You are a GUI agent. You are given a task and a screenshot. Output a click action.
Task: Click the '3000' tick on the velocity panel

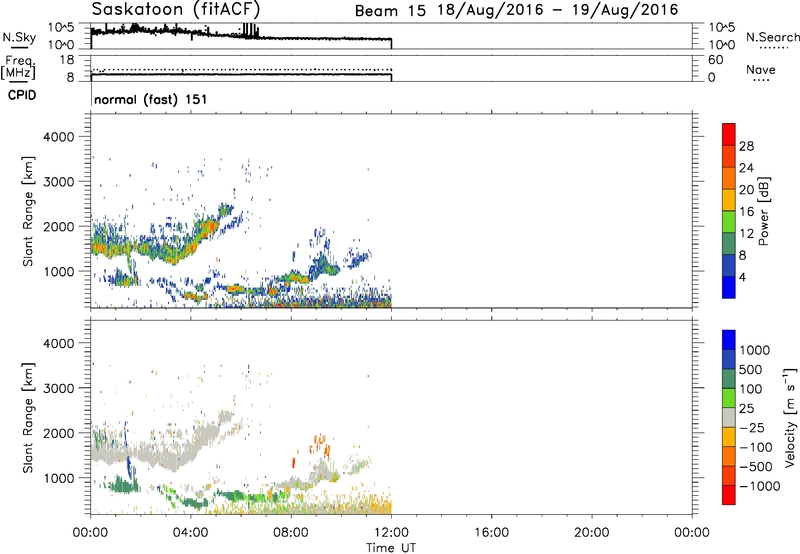tap(58, 388)
